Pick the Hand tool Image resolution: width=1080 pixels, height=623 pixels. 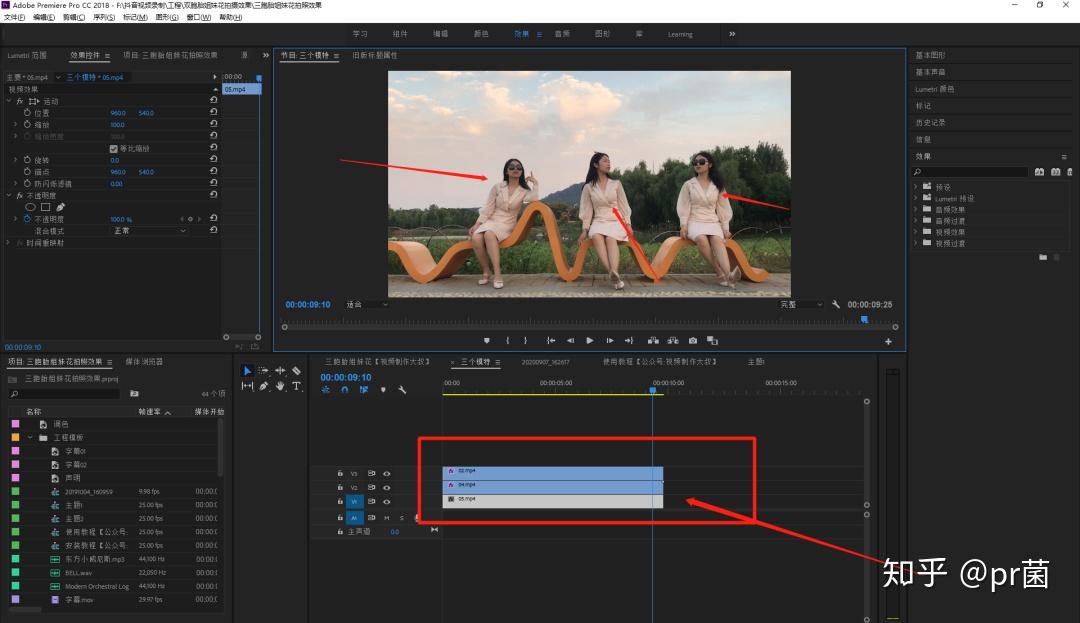tap(281, 386)
